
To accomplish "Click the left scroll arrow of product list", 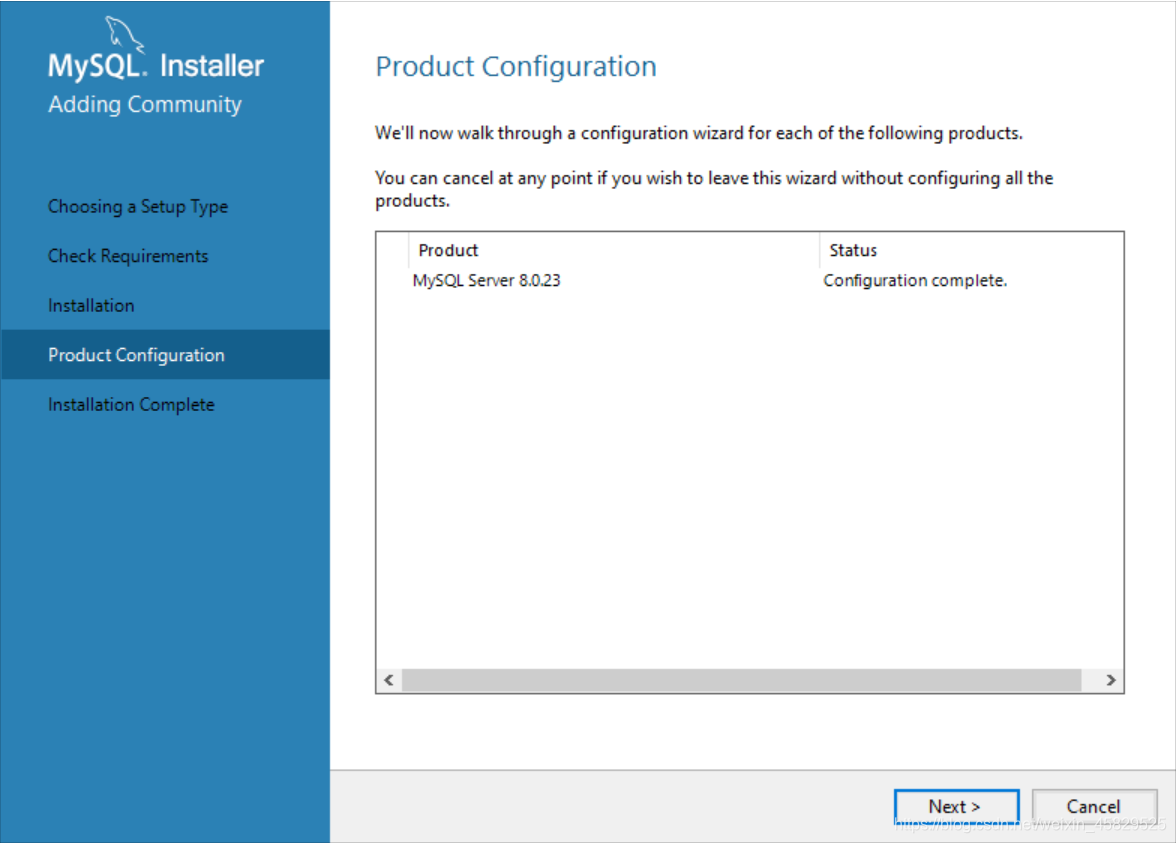I will click(x=388, y=680).
